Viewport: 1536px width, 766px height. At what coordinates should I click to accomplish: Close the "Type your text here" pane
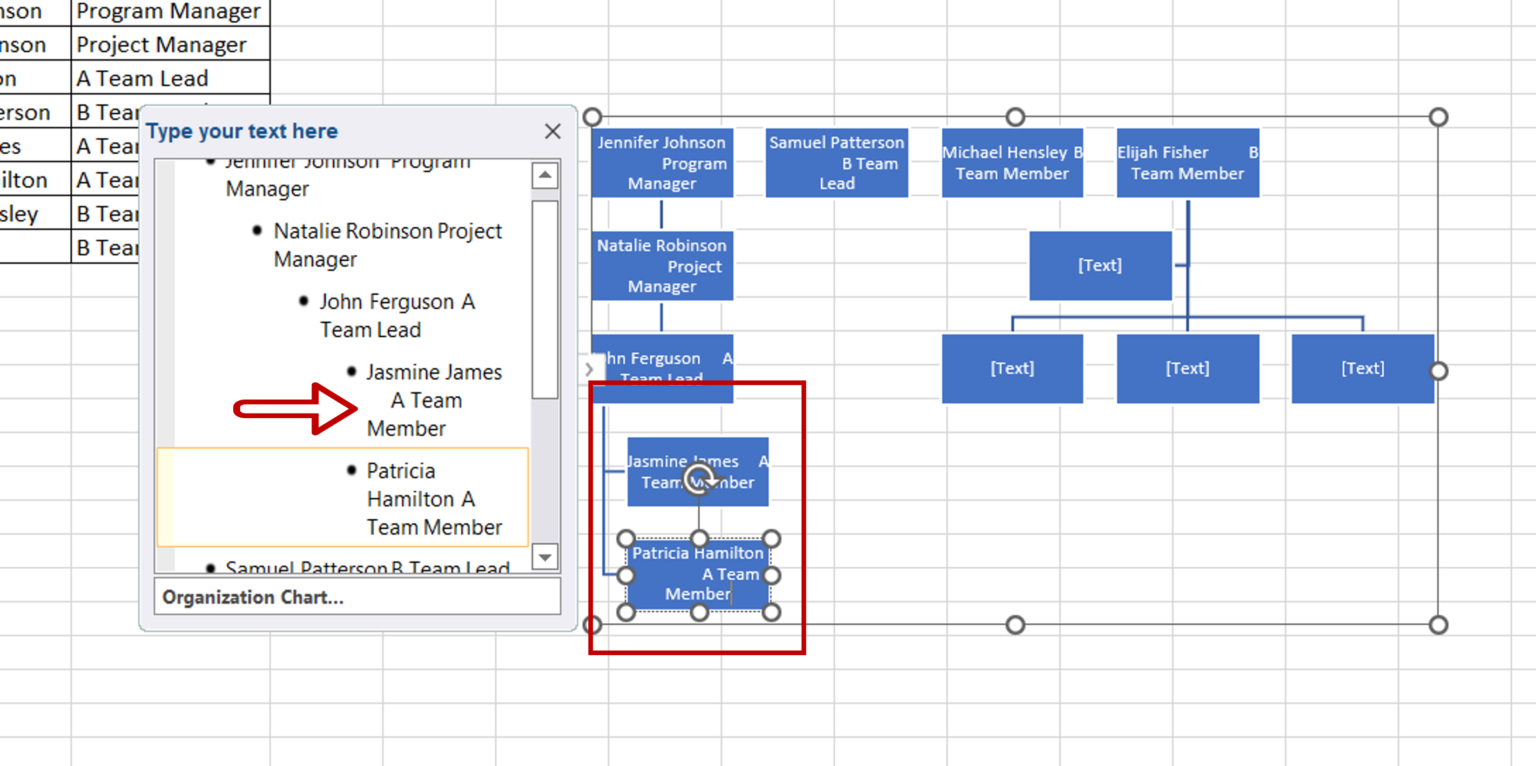tap(552, 131)
